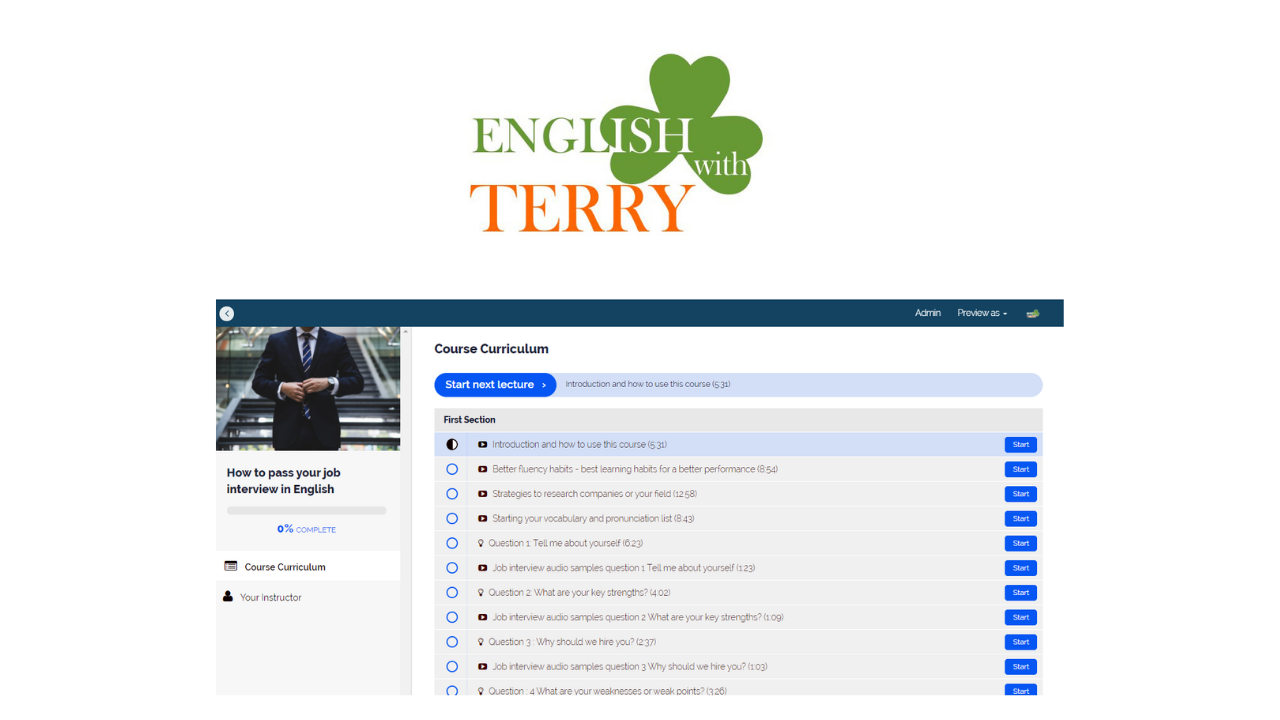Open lecture title 'Better fluency habits - best learning habits'
This screenshot has width=1280, height=720.
coord(635,469)
